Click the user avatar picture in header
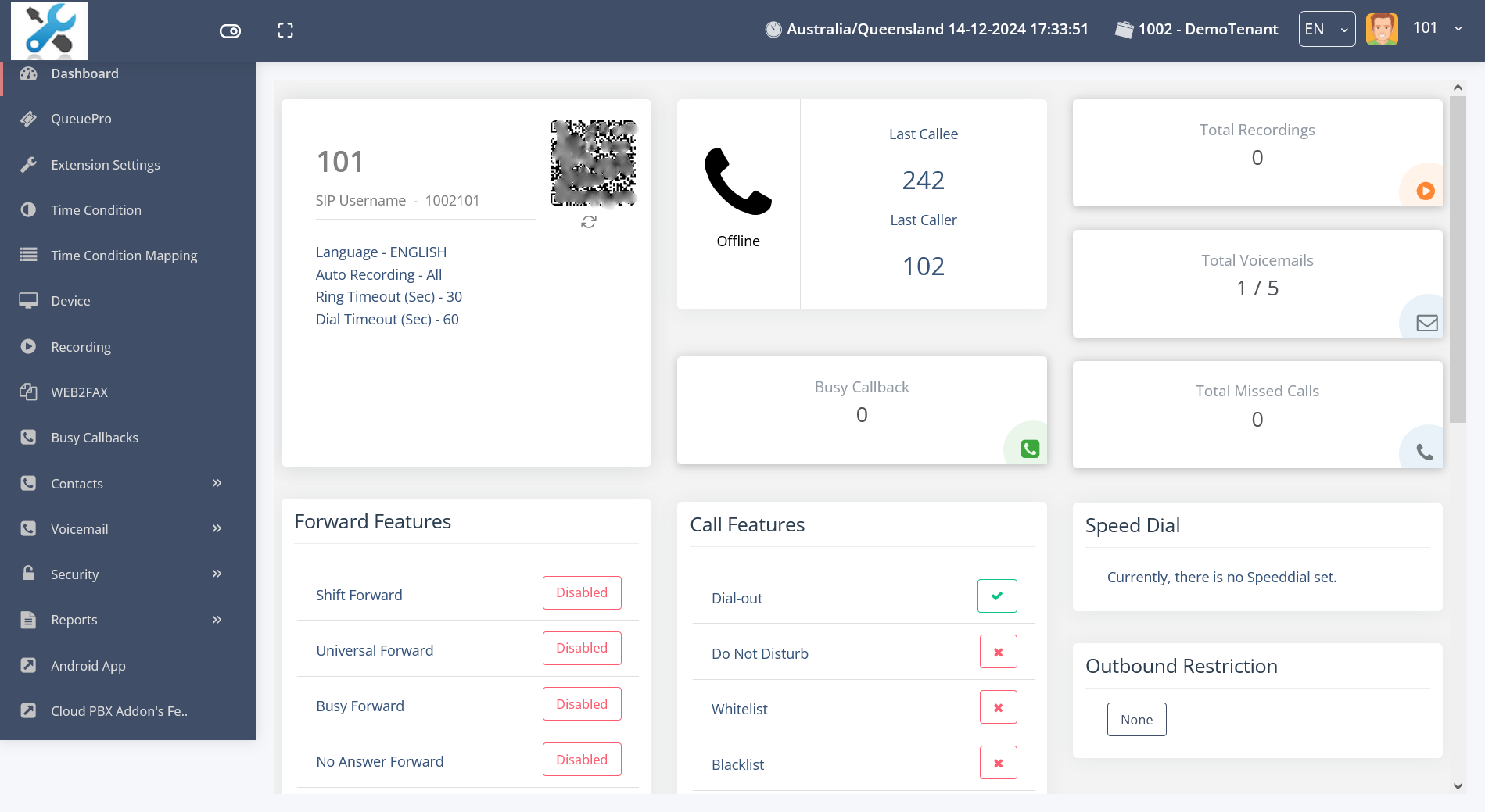1485x812 pixels. [x=1382, y=30]
